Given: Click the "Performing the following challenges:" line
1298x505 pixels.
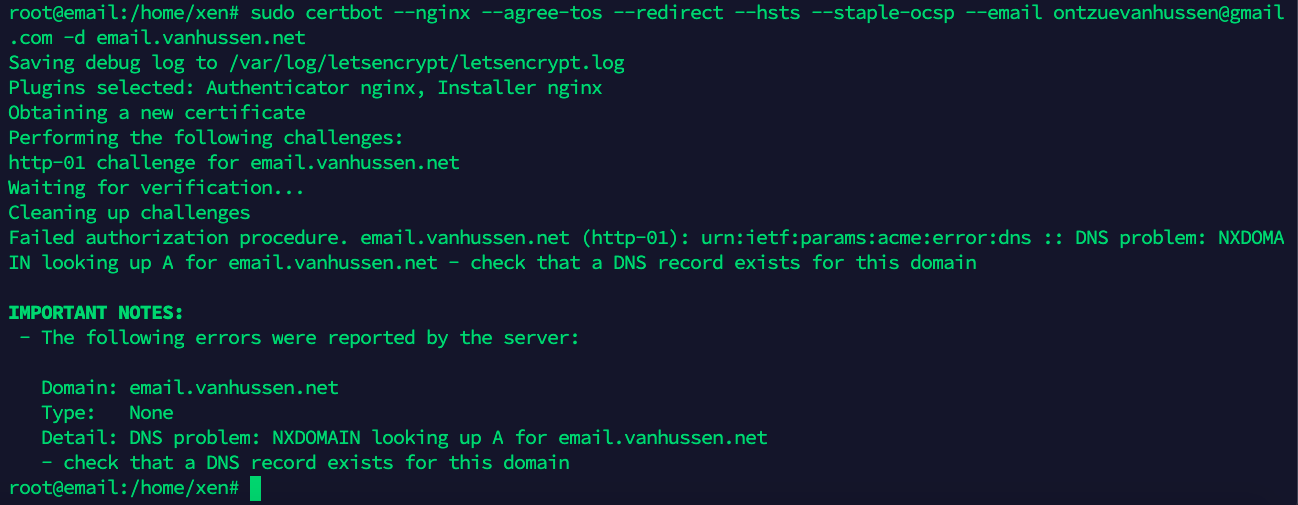Looking at the screenshot, I should [206, 138].
